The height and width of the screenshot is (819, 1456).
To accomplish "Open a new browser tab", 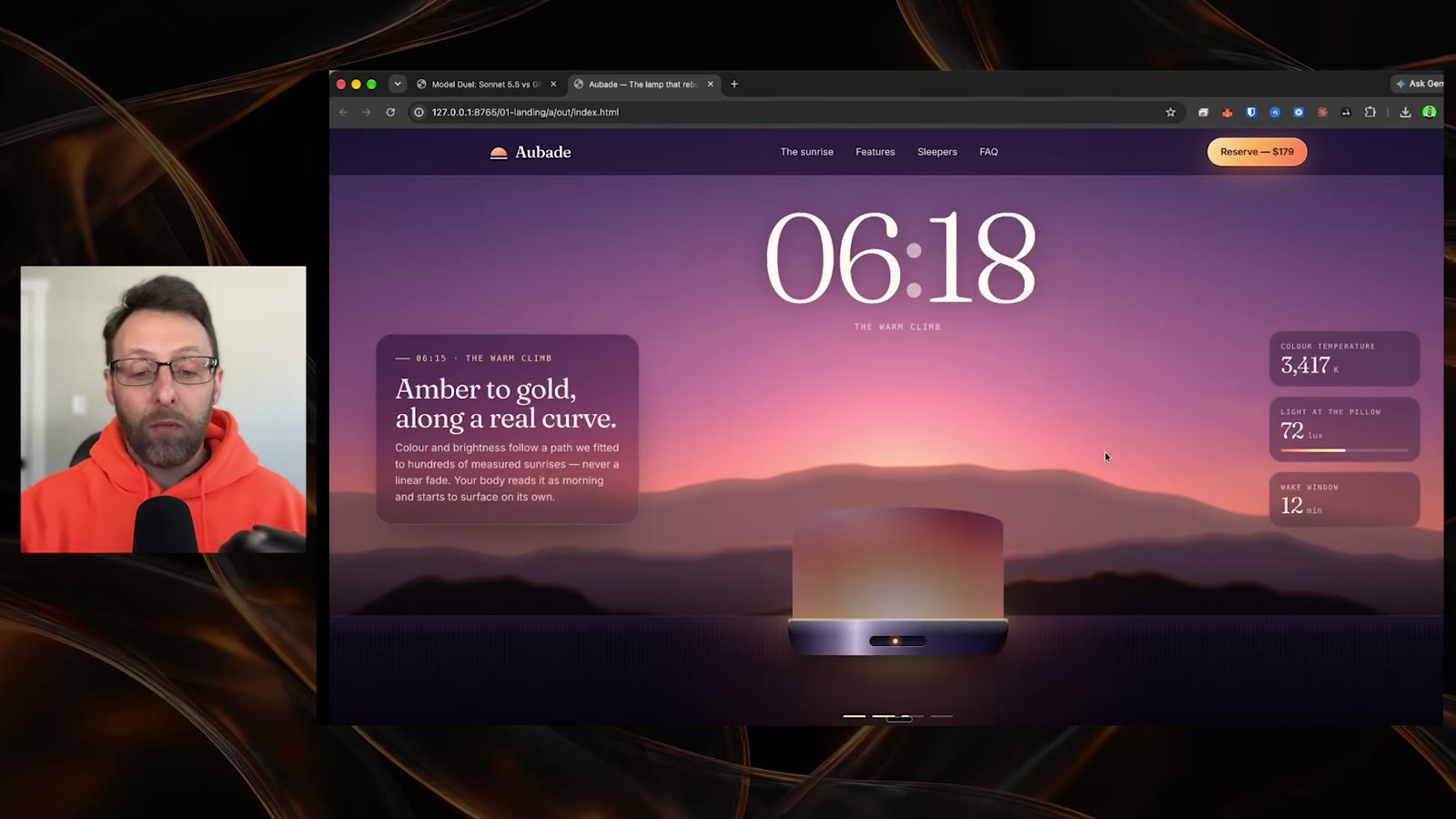I will tap(734, 84).
